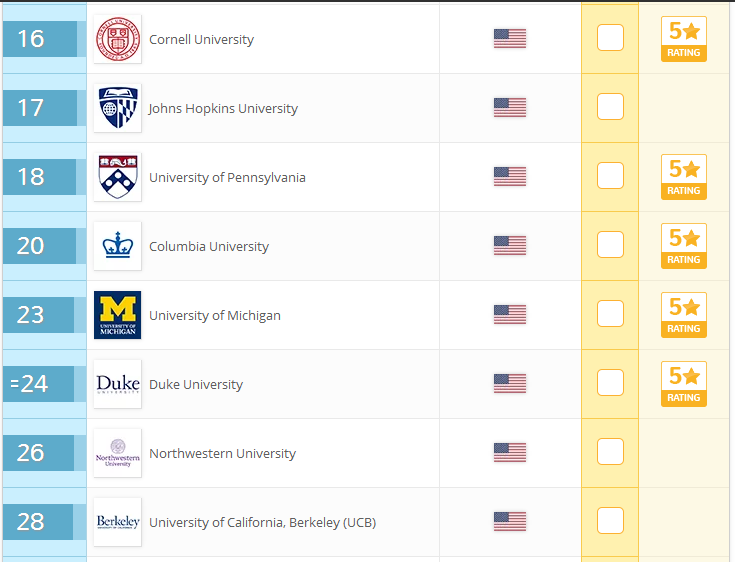The height and width of the screenshot is (562, 735).
Task: Select the University of Michigan M logo
Action: pyautogui.click(x=118, y=315)
